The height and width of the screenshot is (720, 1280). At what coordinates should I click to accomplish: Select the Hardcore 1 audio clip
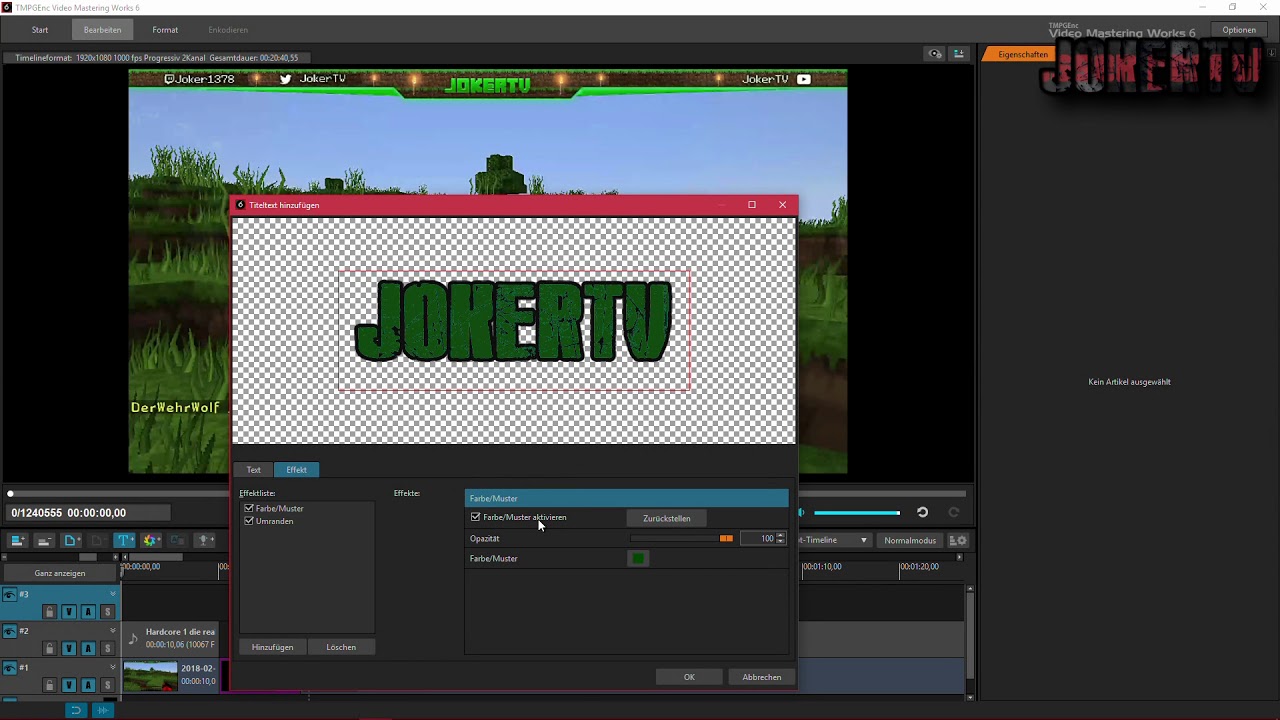[x=170, y=638]
